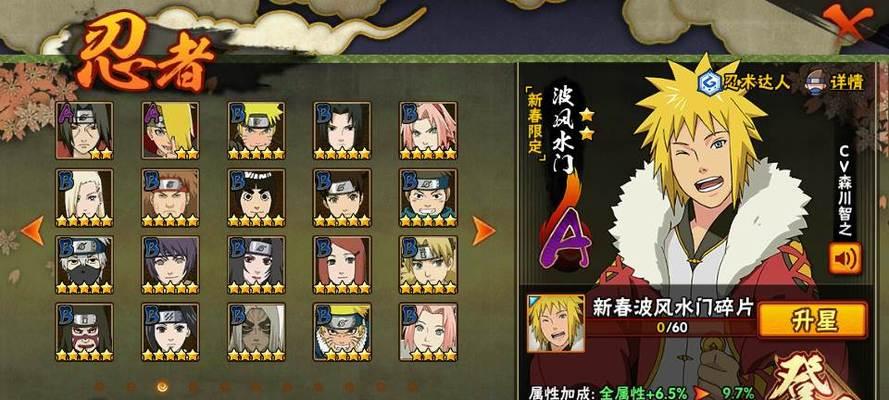This screenshot has height=400, width=889.
Task: Choose blonde Ino ninja portrait
Action: (84, 198)
